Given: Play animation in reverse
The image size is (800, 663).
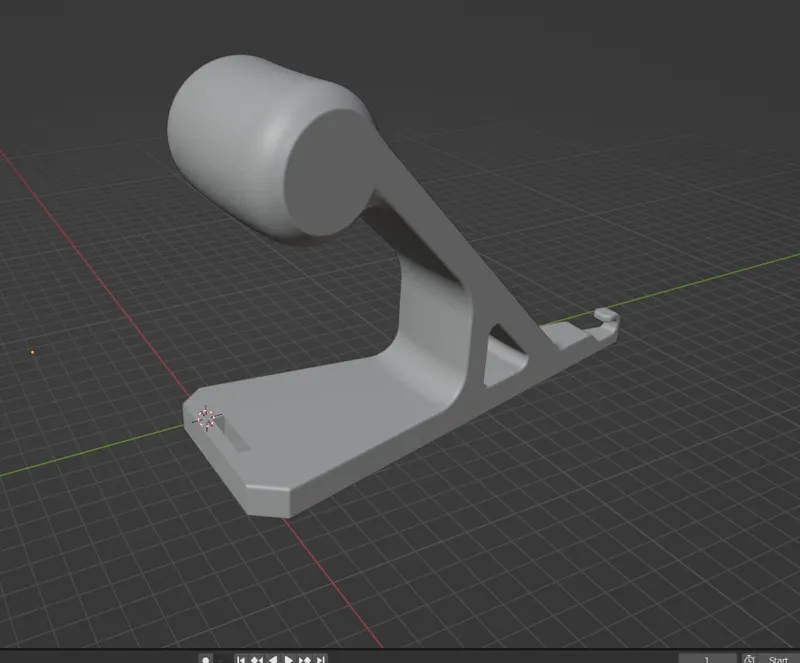Looking at the screenshot, I should [x=273, y=659].
